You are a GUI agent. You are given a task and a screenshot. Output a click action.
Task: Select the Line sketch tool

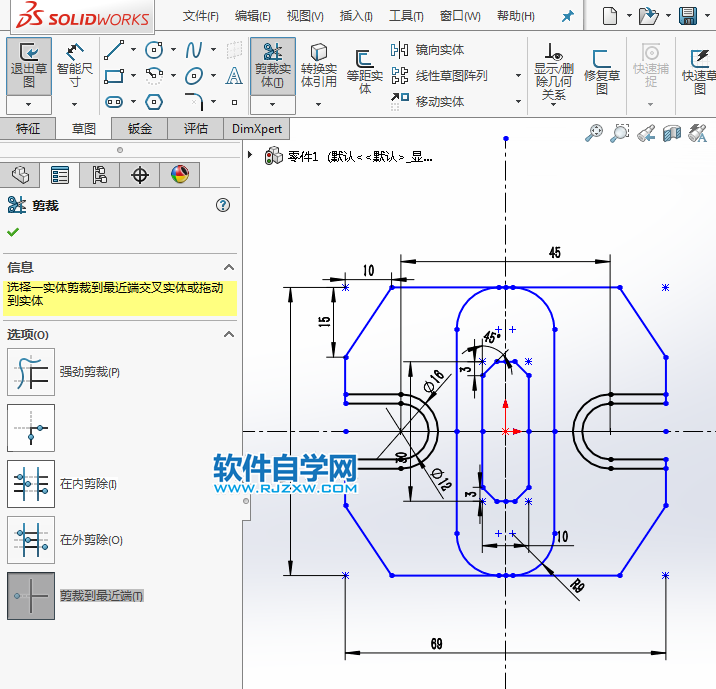tap(114, 50)
